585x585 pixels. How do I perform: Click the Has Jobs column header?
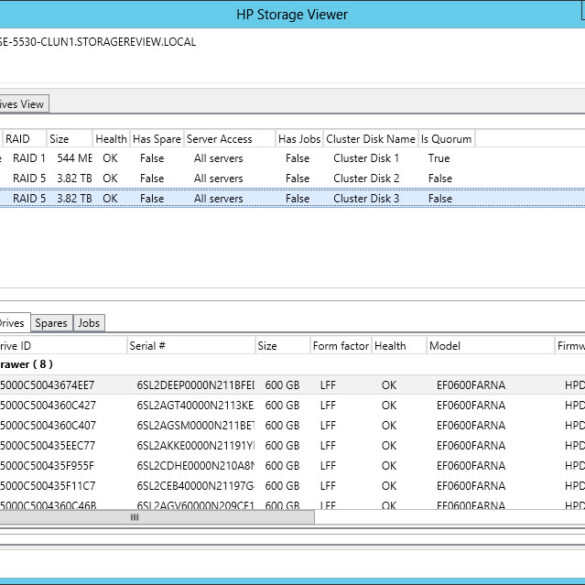coord(300,139)
